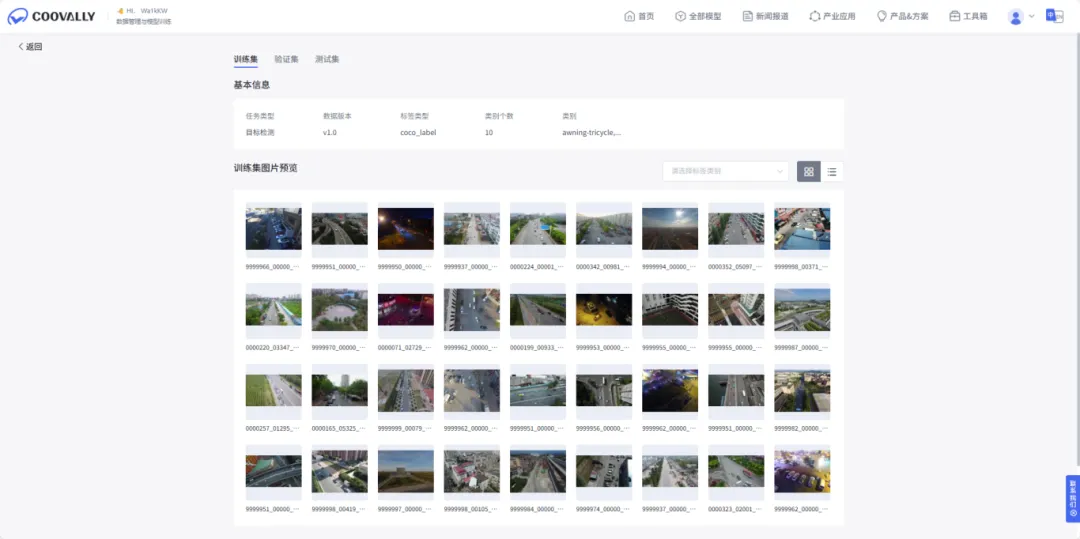Viewport: 1080px width, 539px height.
Task: Open the label category filter dropdown
Action: tap(726, 171)
